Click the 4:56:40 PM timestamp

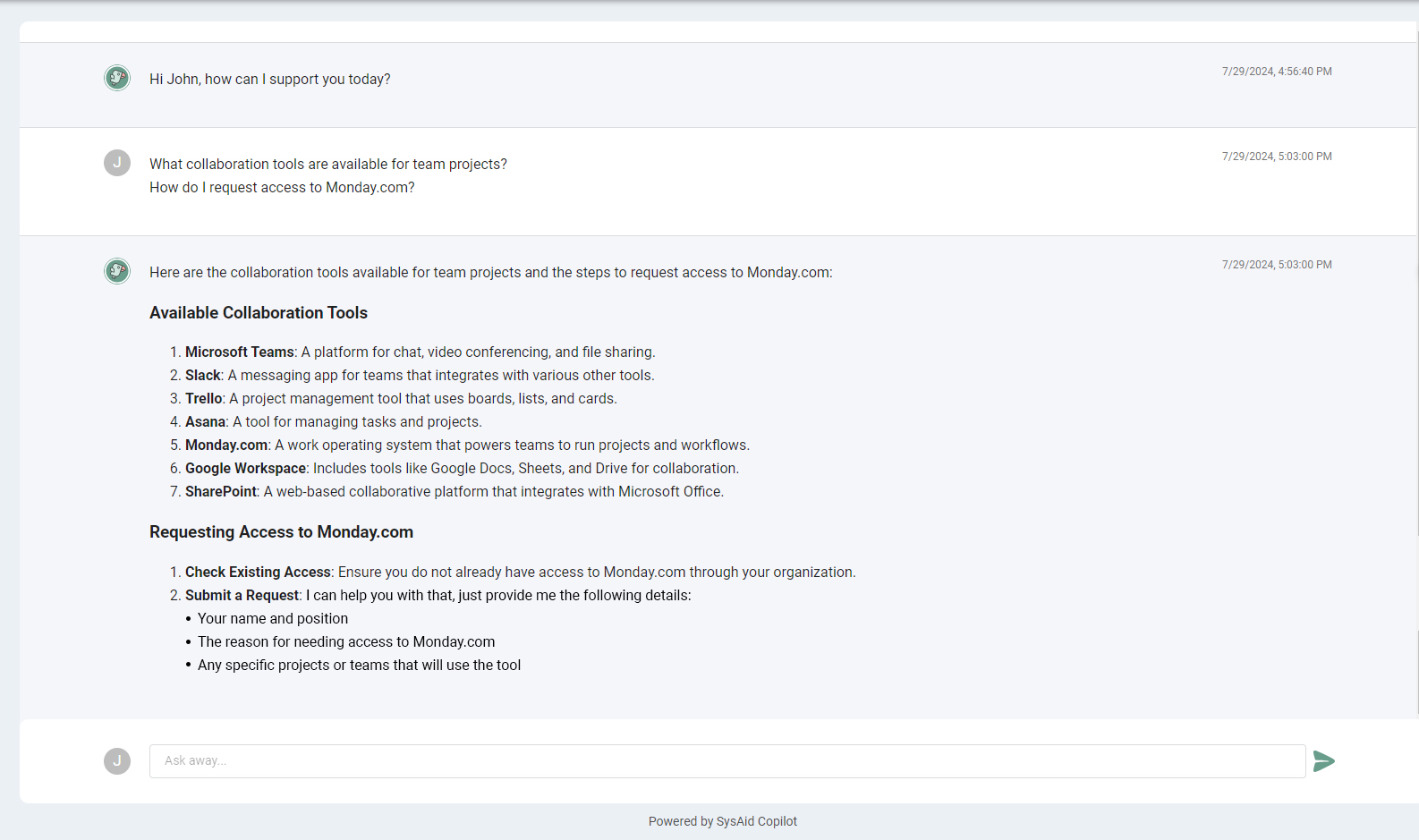(x=1277, y=72)
